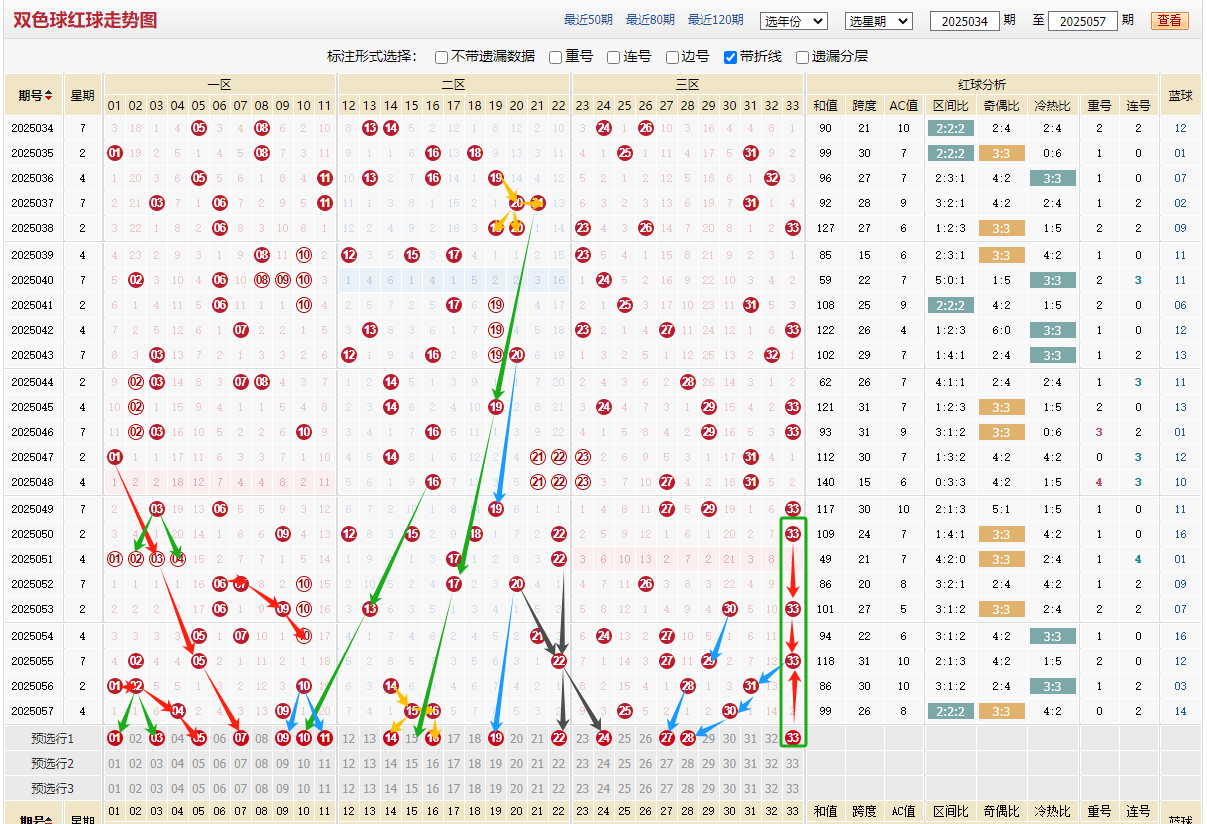
Task: Deselect red ball 19 in 预选行1
Action: (x=496, y=738)
